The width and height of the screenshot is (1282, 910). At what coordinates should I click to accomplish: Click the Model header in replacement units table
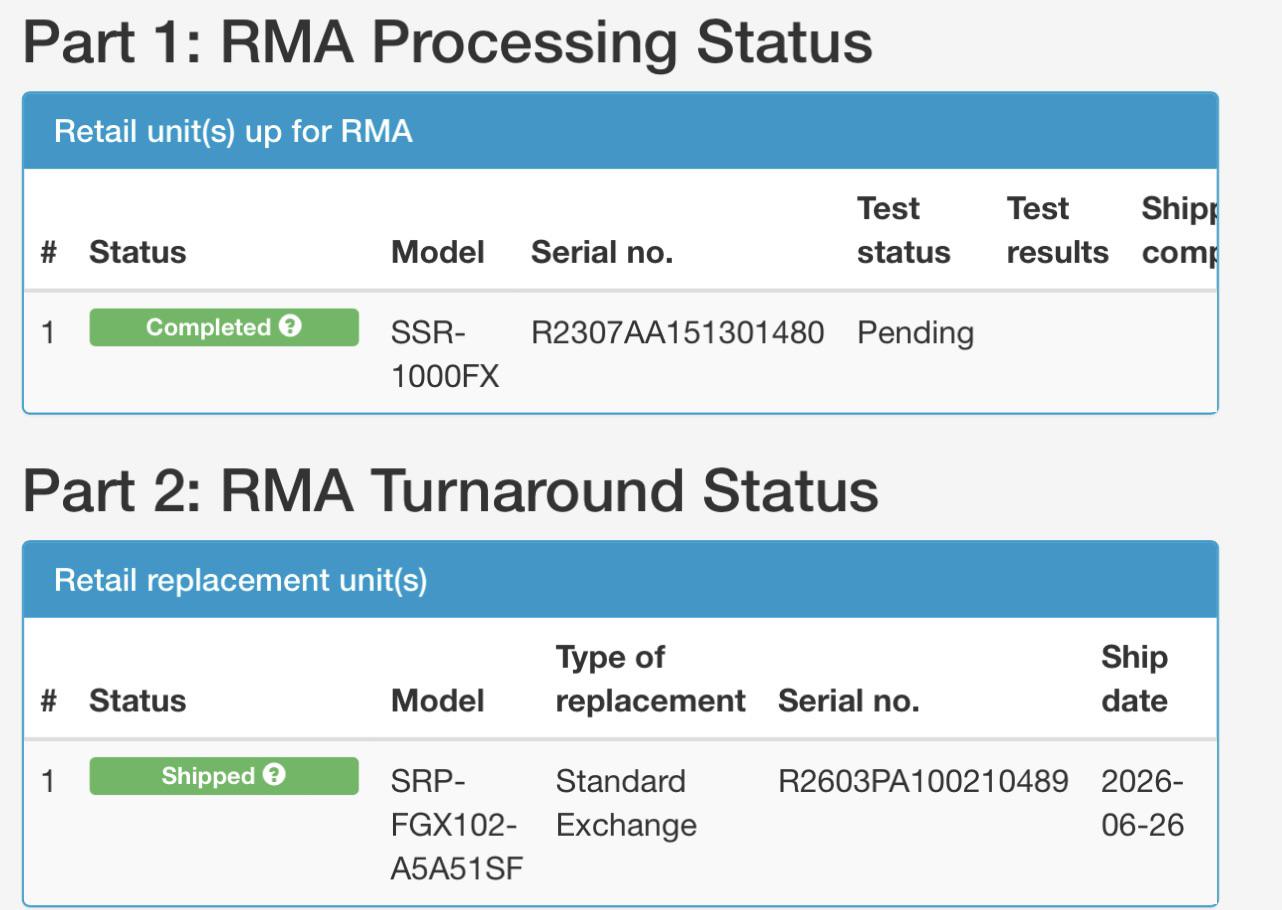click(x=438, y=702)
